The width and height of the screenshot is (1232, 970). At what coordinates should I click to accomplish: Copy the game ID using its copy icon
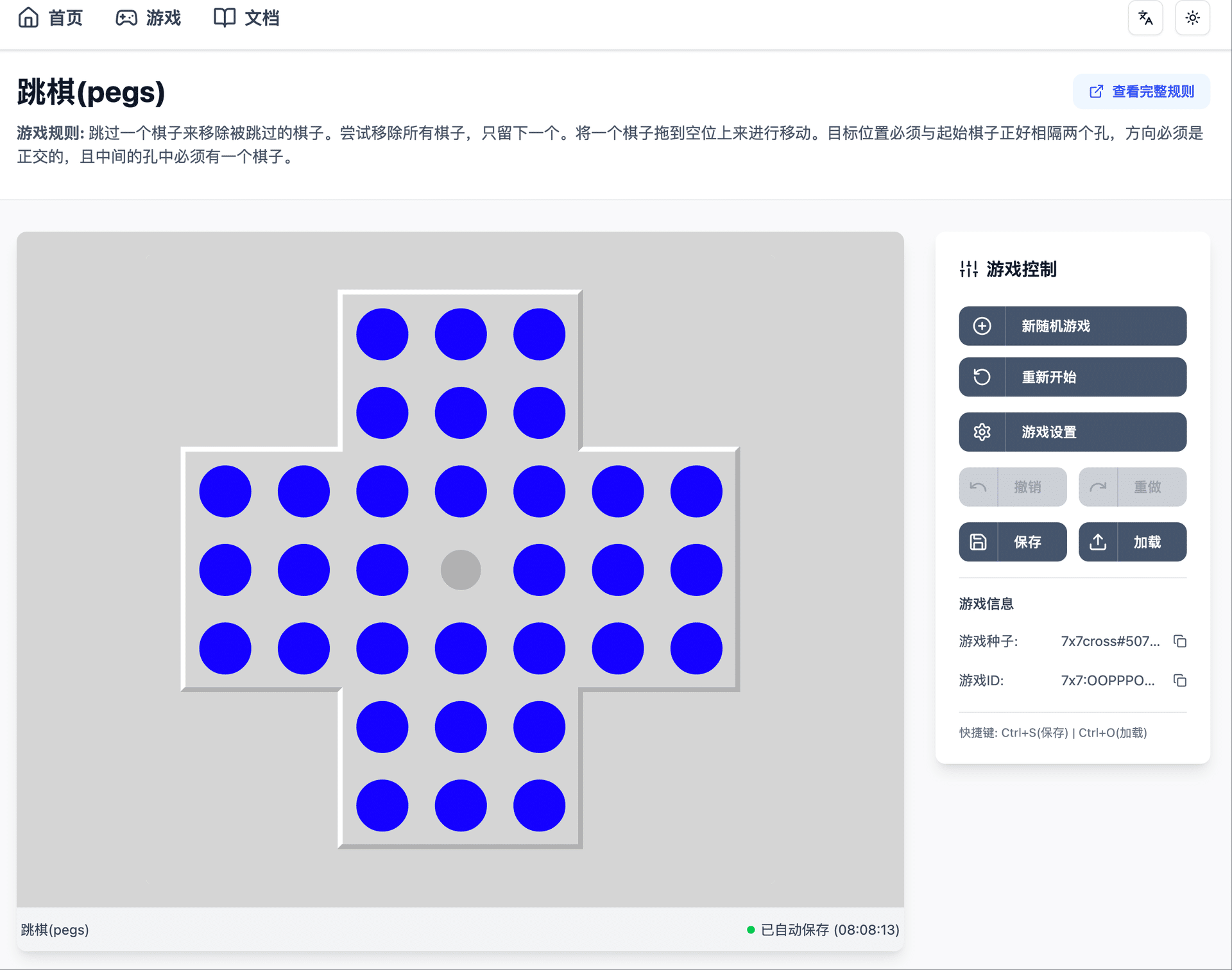click(1181, 681)
